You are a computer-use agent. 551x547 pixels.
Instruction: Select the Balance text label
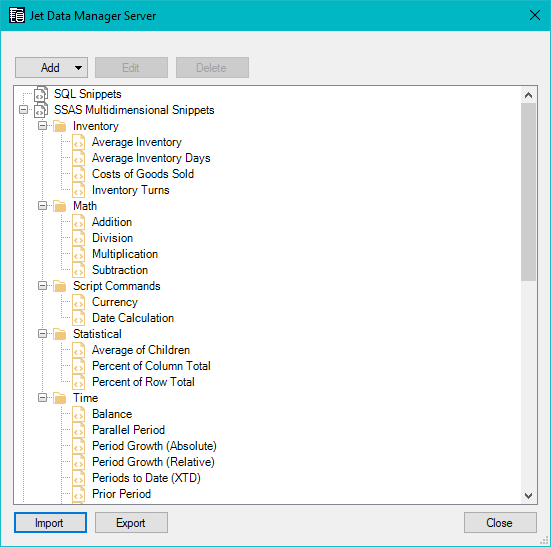point(112,414)
